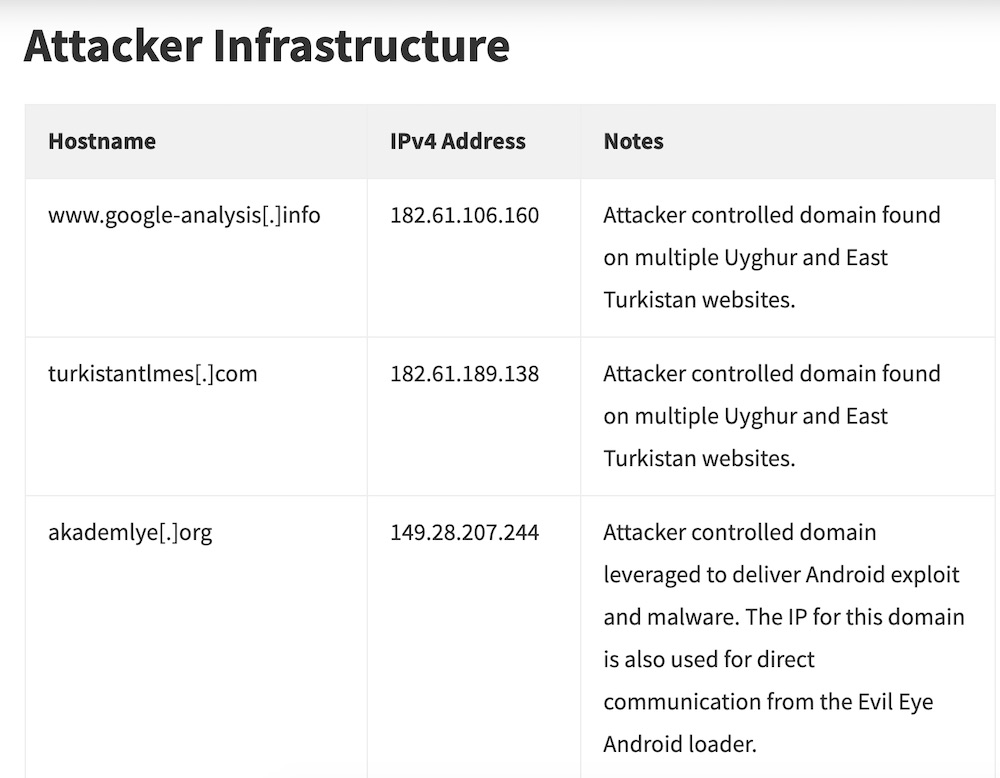Click the google-analysis row notes text

click(x=772, y=258)
